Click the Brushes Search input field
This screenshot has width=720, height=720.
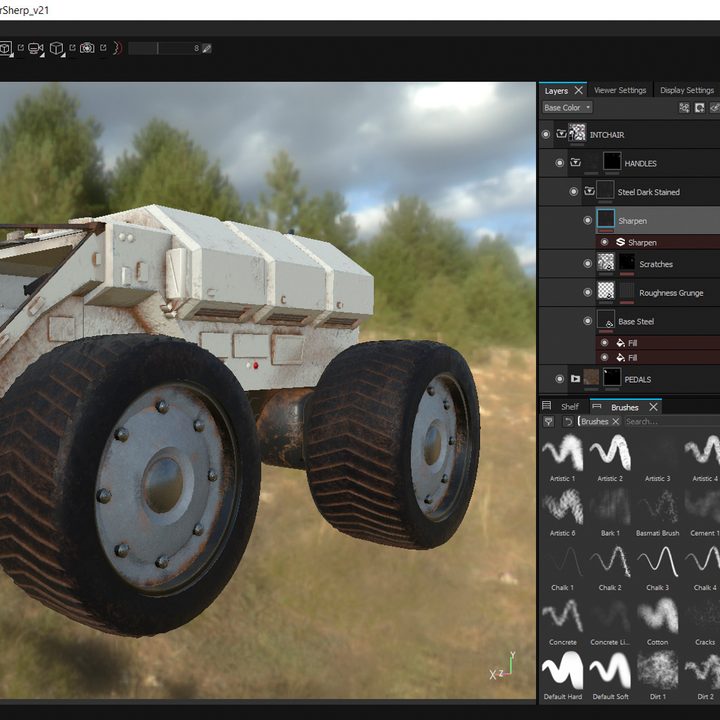click(671, 422)
